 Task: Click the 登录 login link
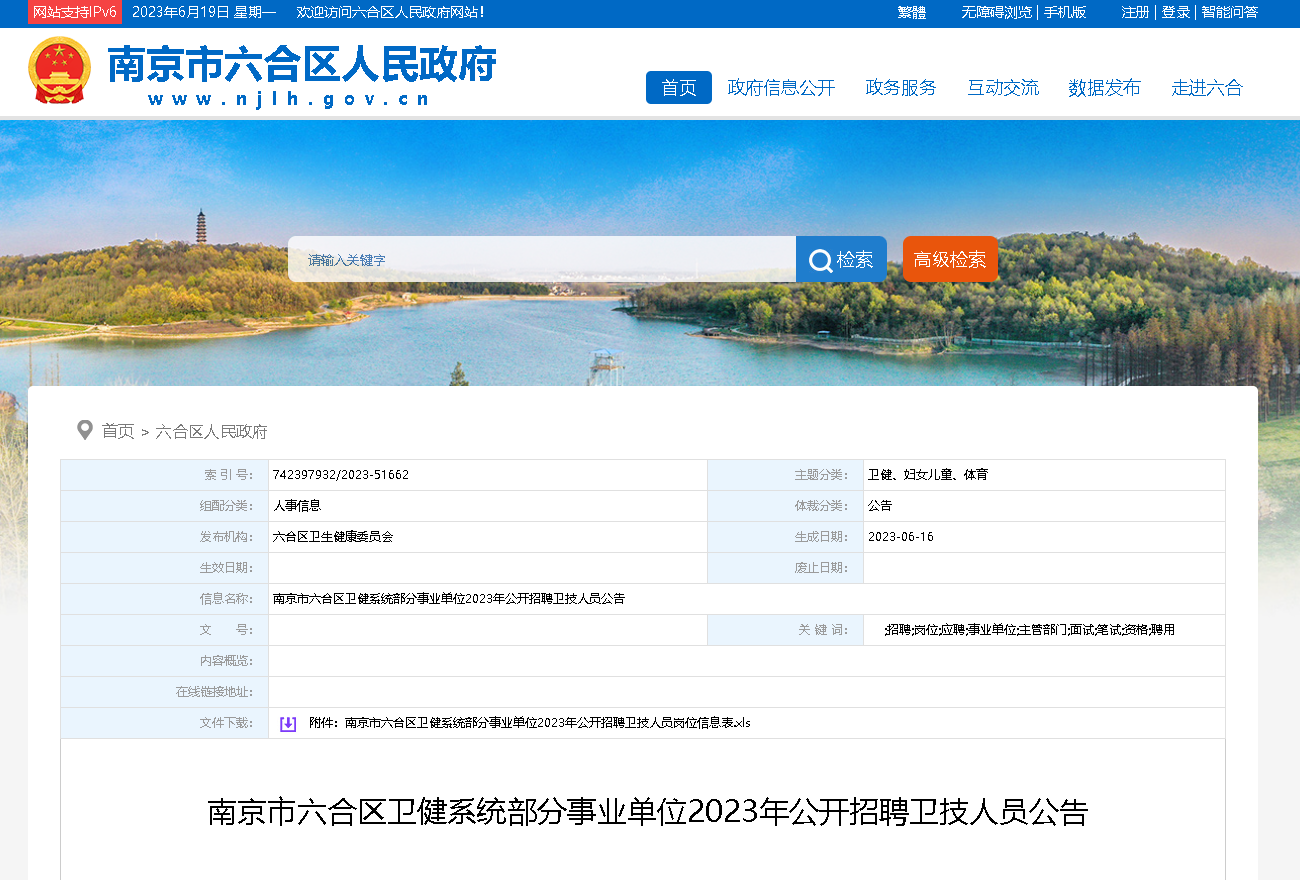[x=1175, y=12]
